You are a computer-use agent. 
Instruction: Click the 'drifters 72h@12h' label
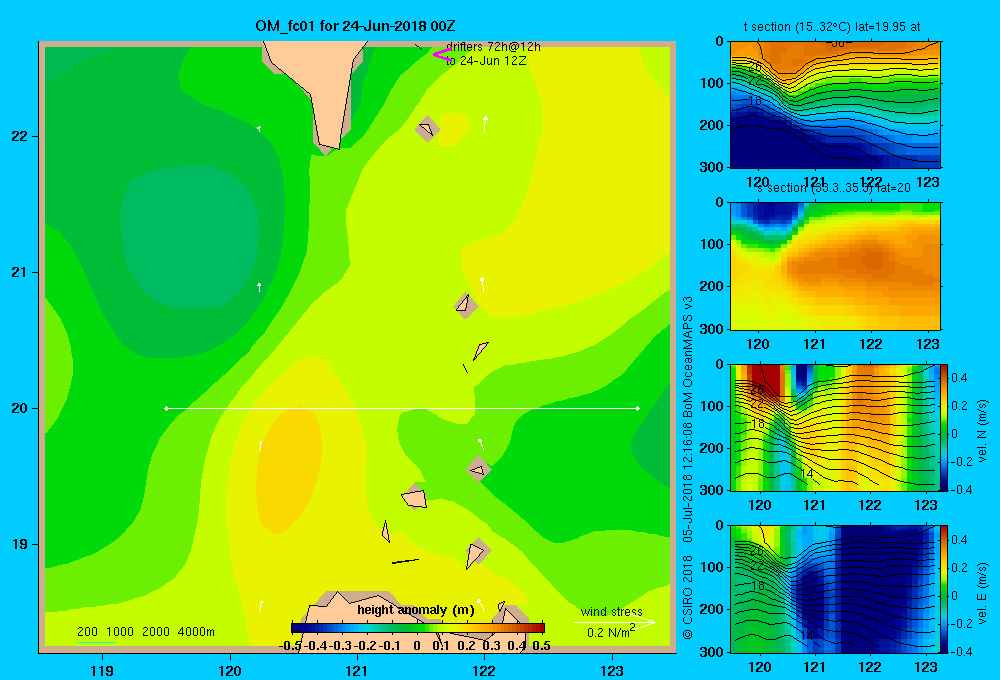click(x=493, y=47)
